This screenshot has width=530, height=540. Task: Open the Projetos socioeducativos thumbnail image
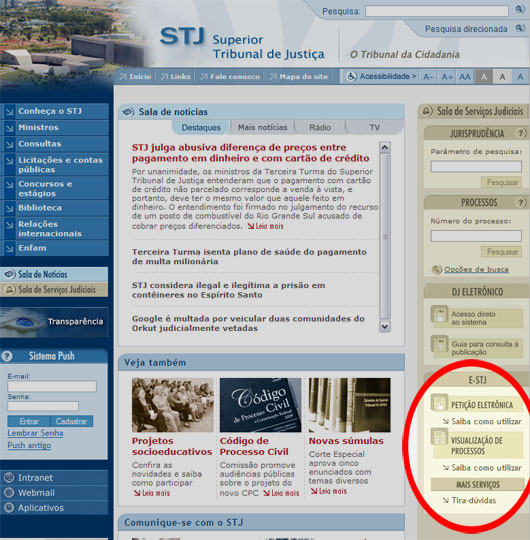pyautogui.click(x=173, y=405)
